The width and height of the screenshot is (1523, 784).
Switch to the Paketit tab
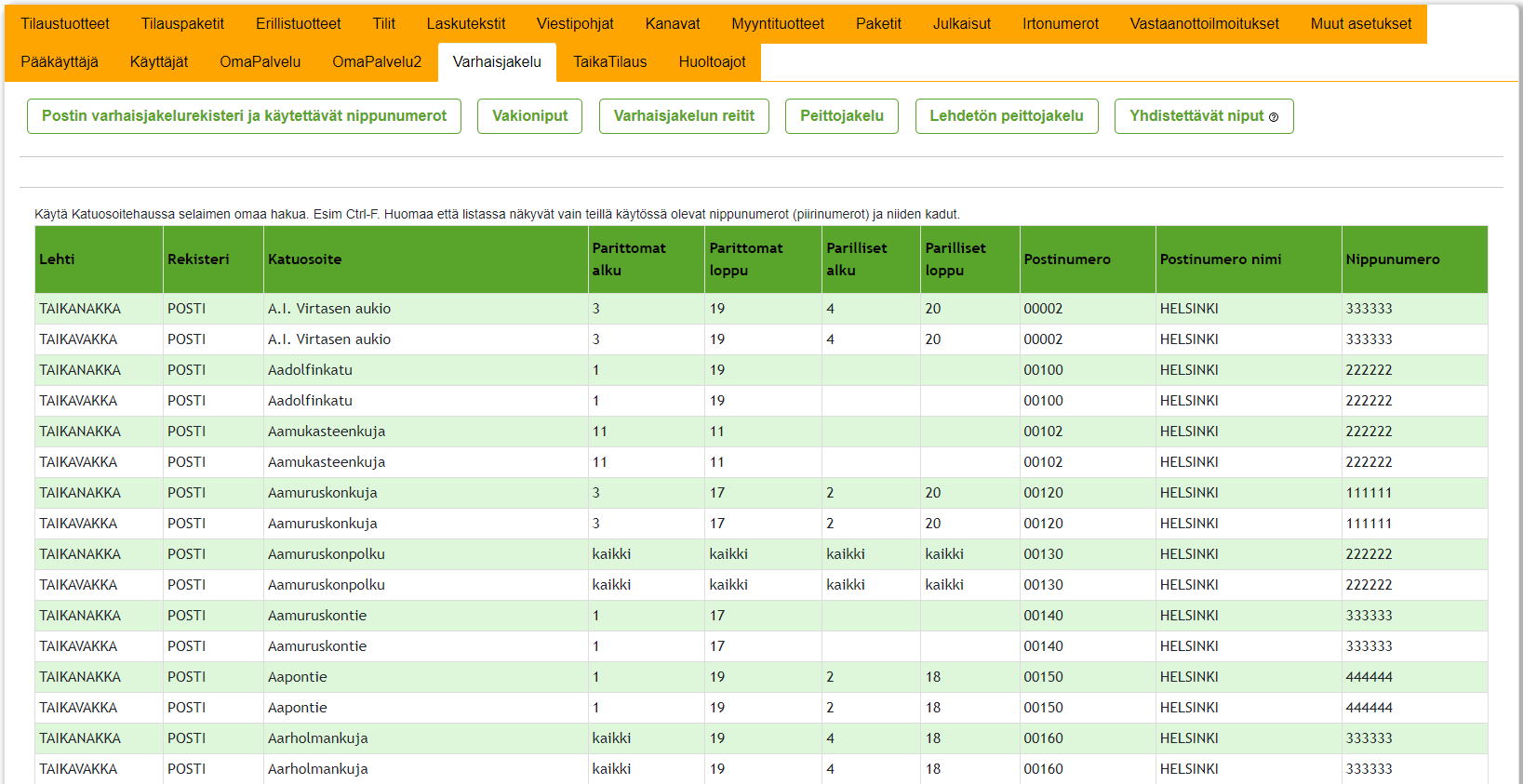click(878, 23)
